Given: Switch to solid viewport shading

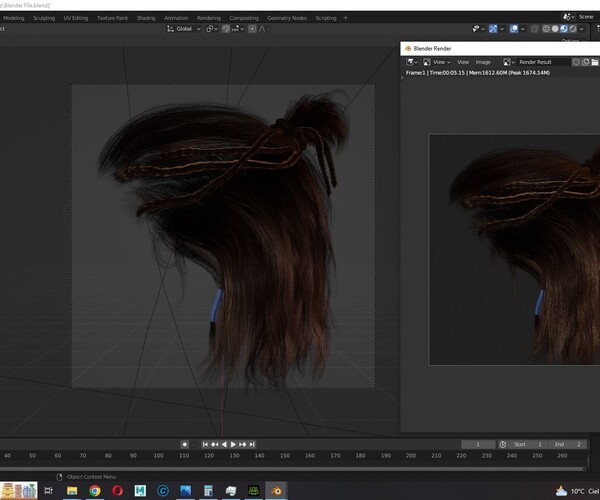Looking at the screenshot, I should (x=555, y=29).
